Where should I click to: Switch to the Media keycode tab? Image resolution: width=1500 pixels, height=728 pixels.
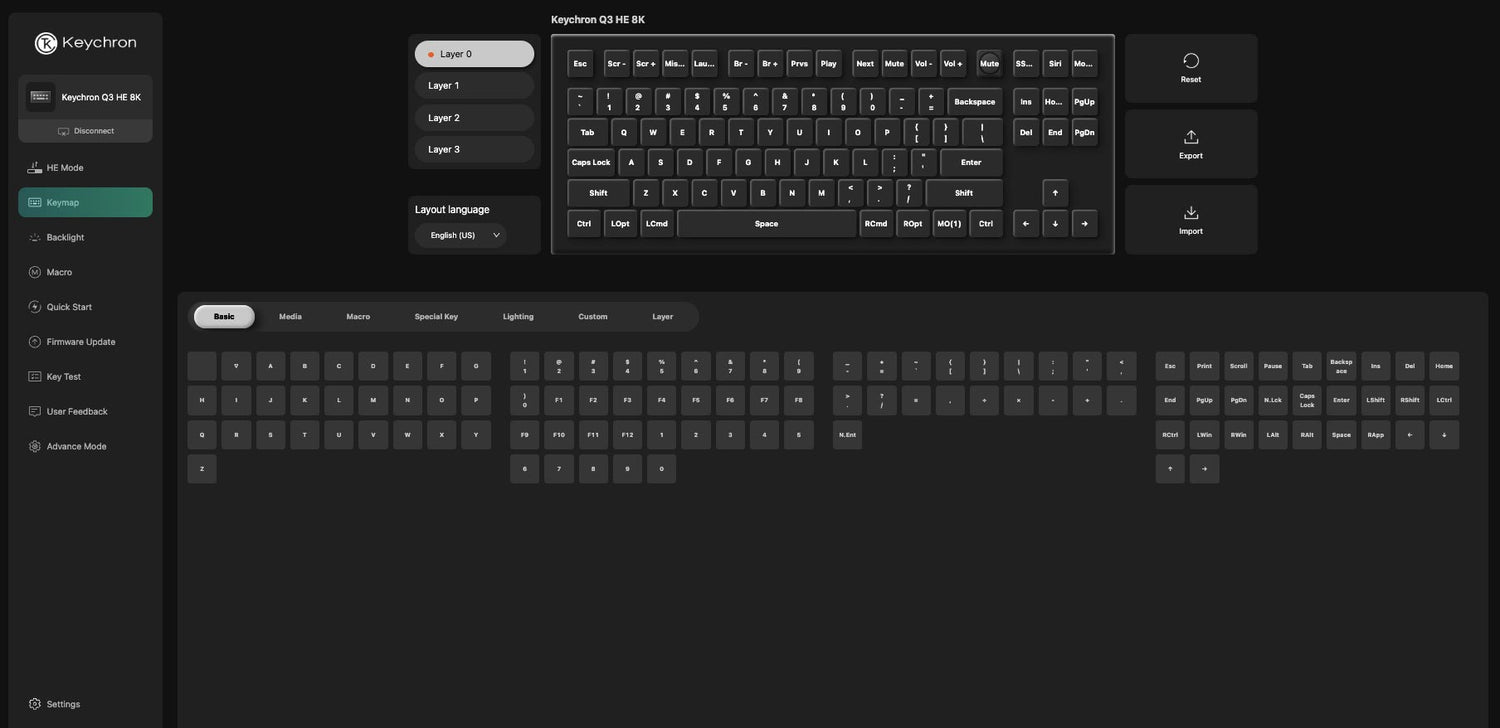coord(290,317)
